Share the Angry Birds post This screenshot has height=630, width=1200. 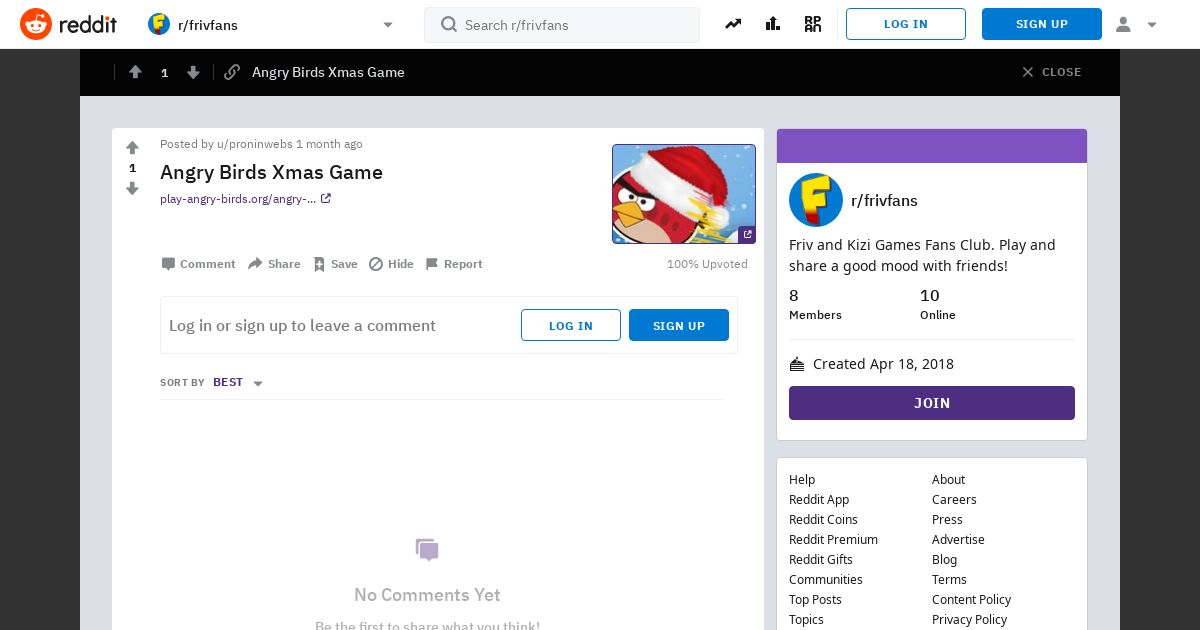(274, 264)
